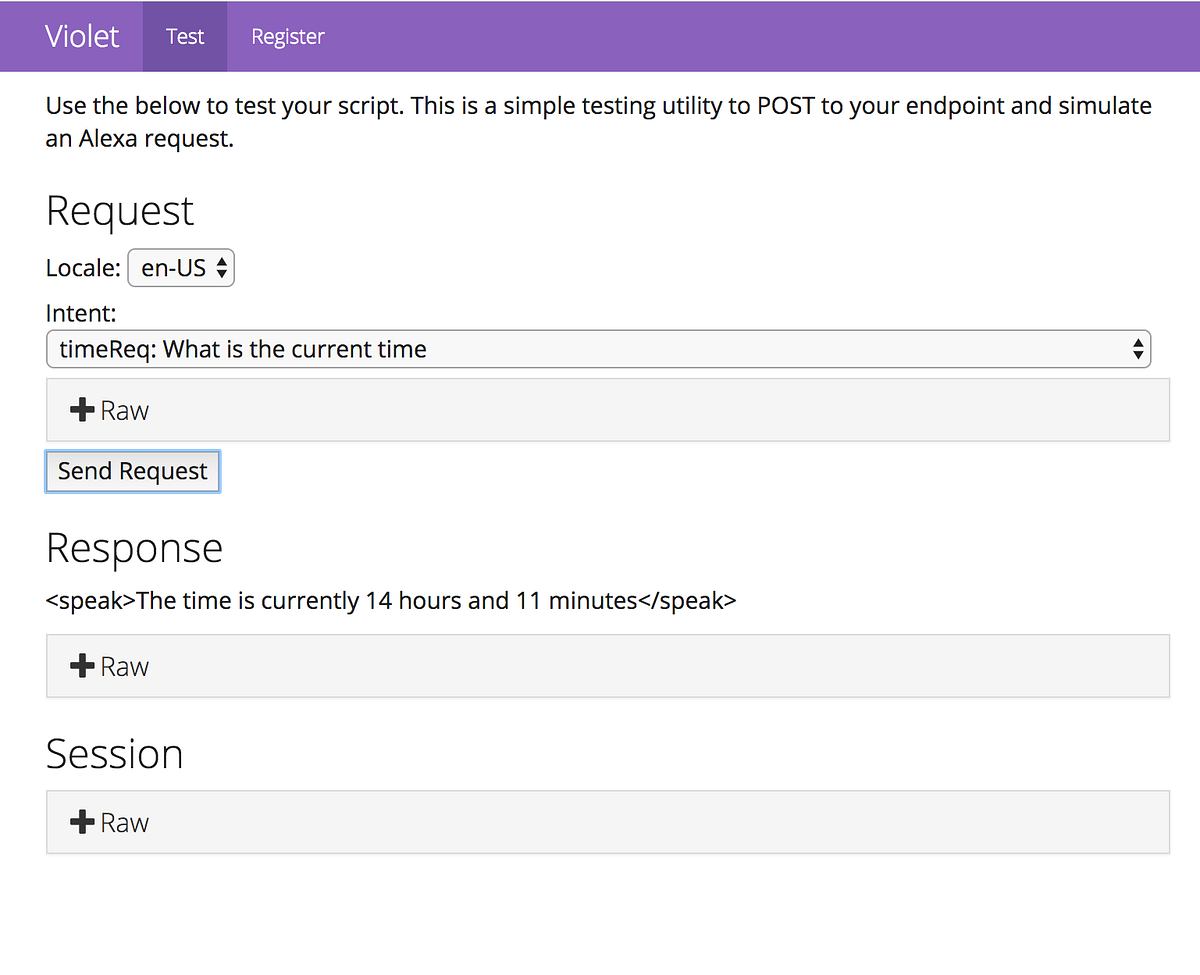Click the double-arrow icon on the Intent selector

[1138, 349]
